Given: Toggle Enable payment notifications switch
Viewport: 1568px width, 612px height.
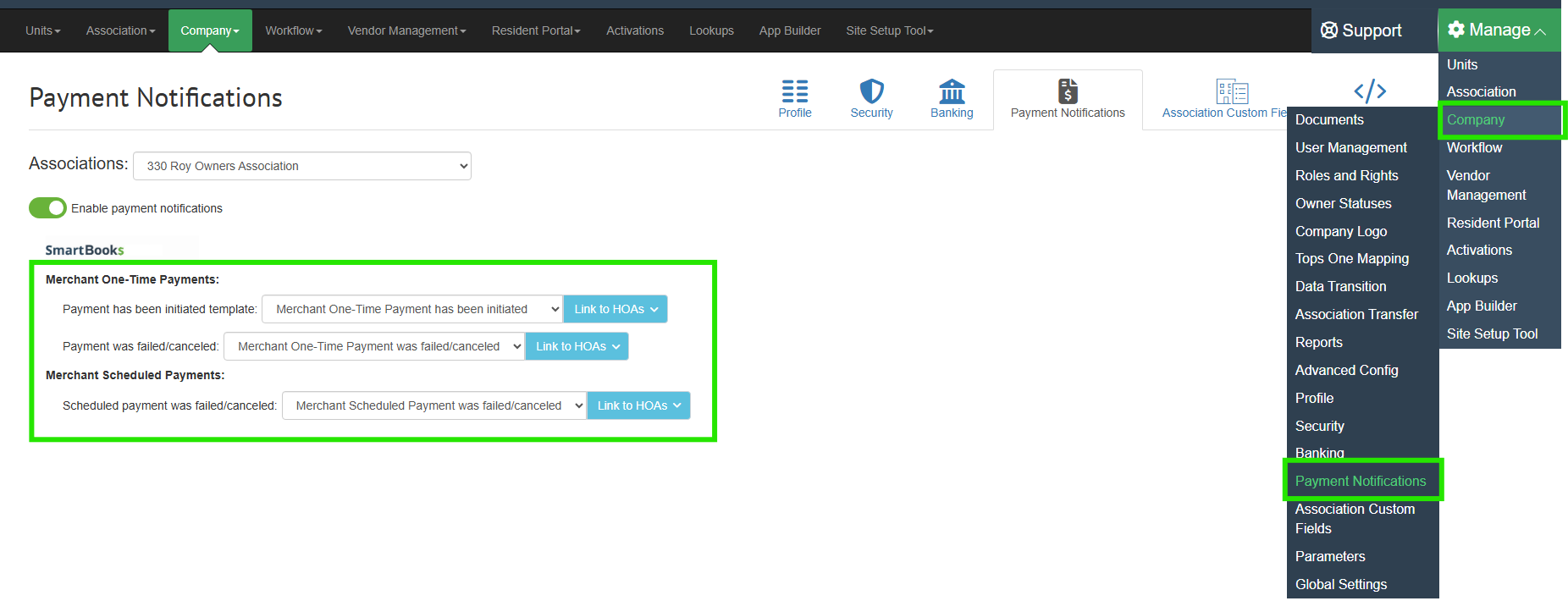Looking at the screenshot, I should click(47, 208).
